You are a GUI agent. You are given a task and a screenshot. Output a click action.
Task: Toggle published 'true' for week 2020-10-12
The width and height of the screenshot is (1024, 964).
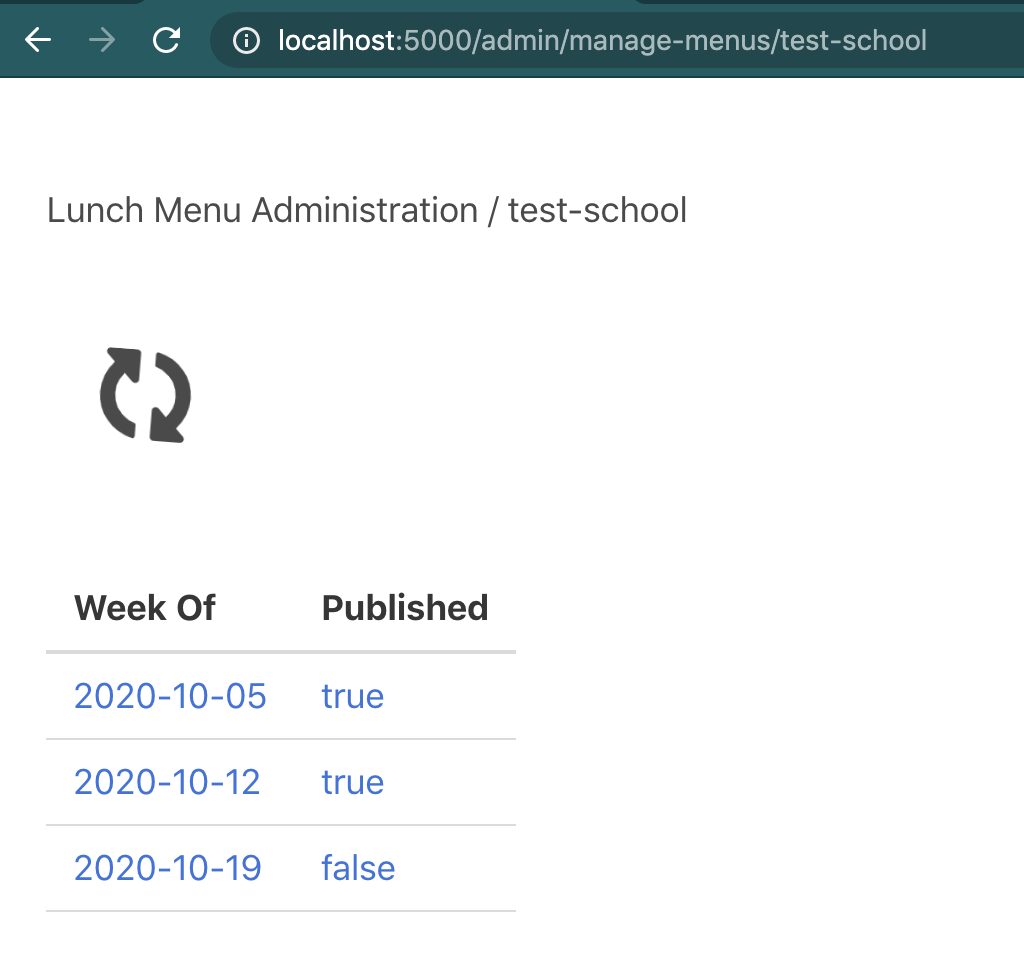353,782
